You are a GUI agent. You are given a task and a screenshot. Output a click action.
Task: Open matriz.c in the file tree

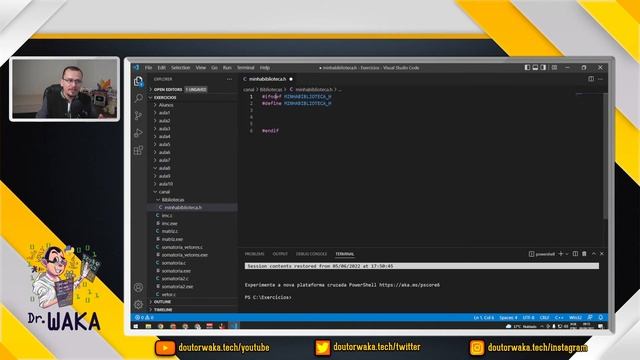170,231
